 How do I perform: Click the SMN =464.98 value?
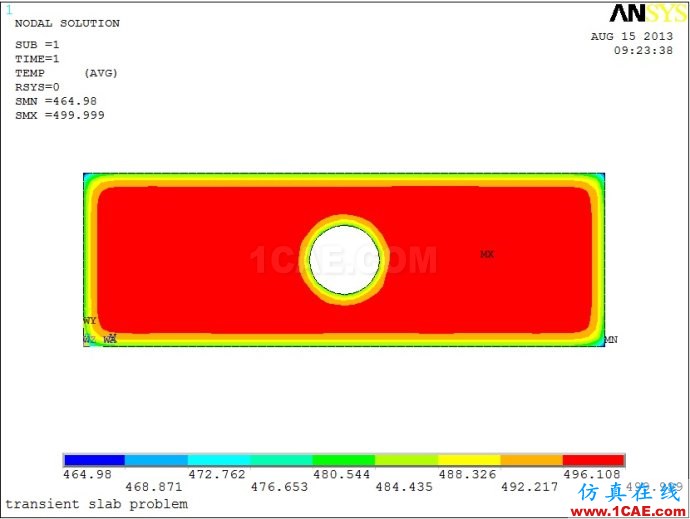coord(56,101)
